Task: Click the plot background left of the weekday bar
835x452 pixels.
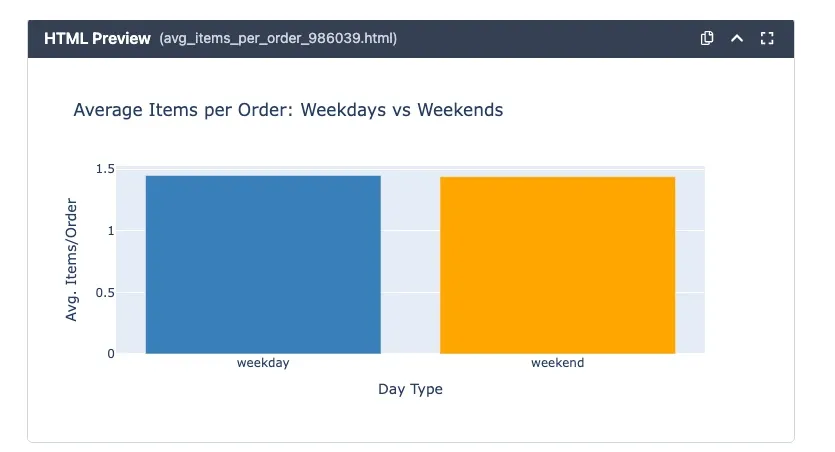Action: [131, 265]
